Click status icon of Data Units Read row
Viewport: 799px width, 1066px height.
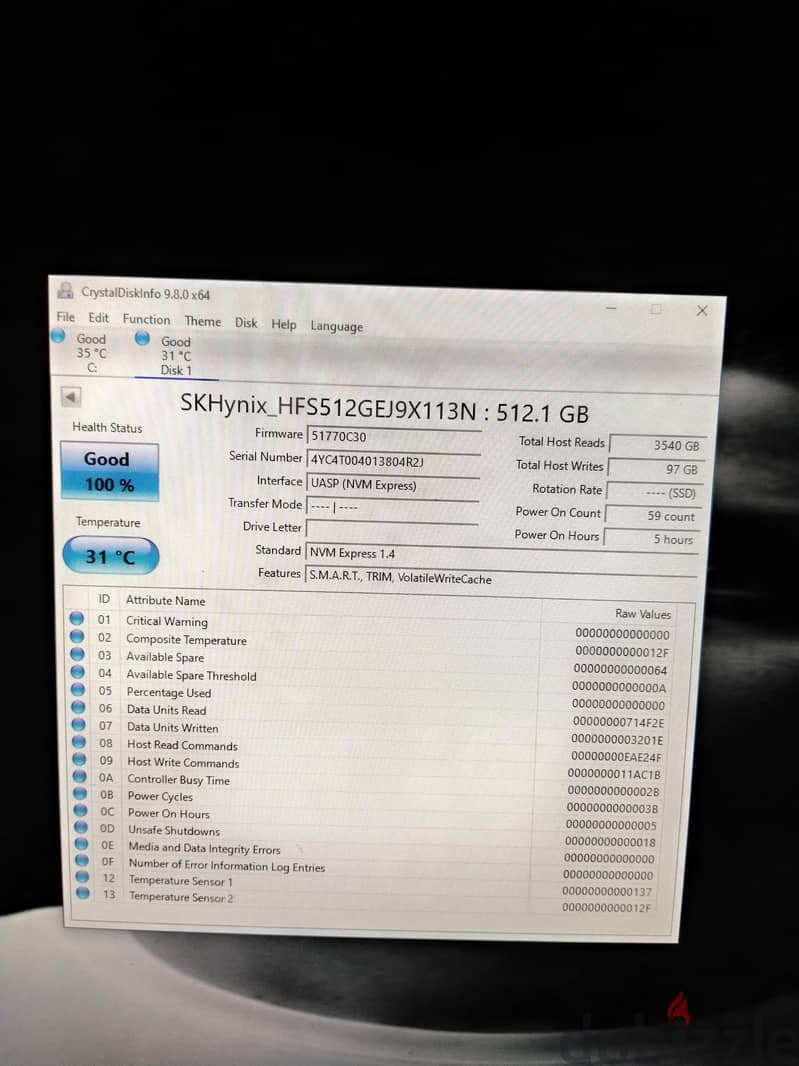[x=78, y=708]
